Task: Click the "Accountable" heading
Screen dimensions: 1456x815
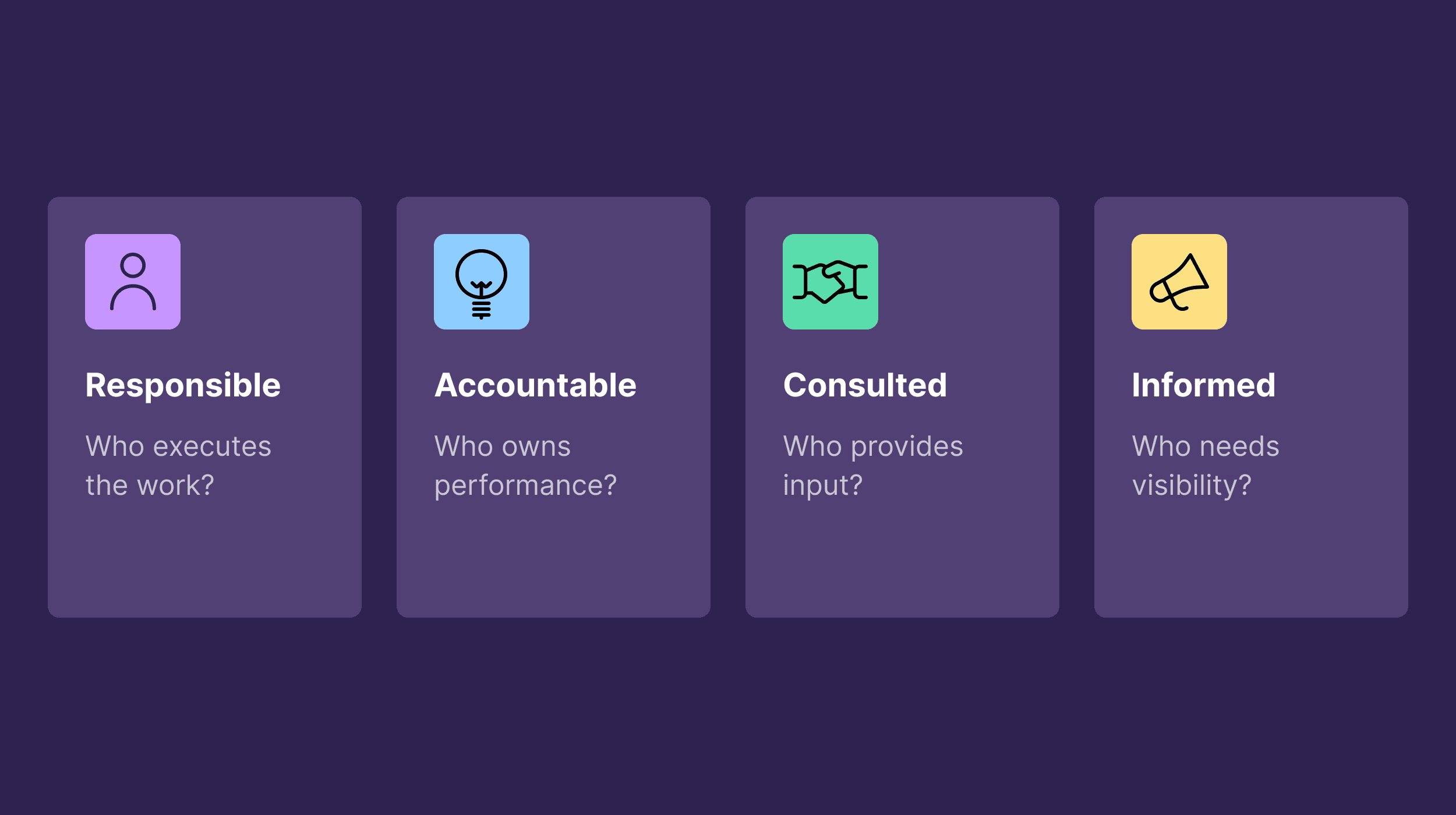Action: click(x=535, y=385)
